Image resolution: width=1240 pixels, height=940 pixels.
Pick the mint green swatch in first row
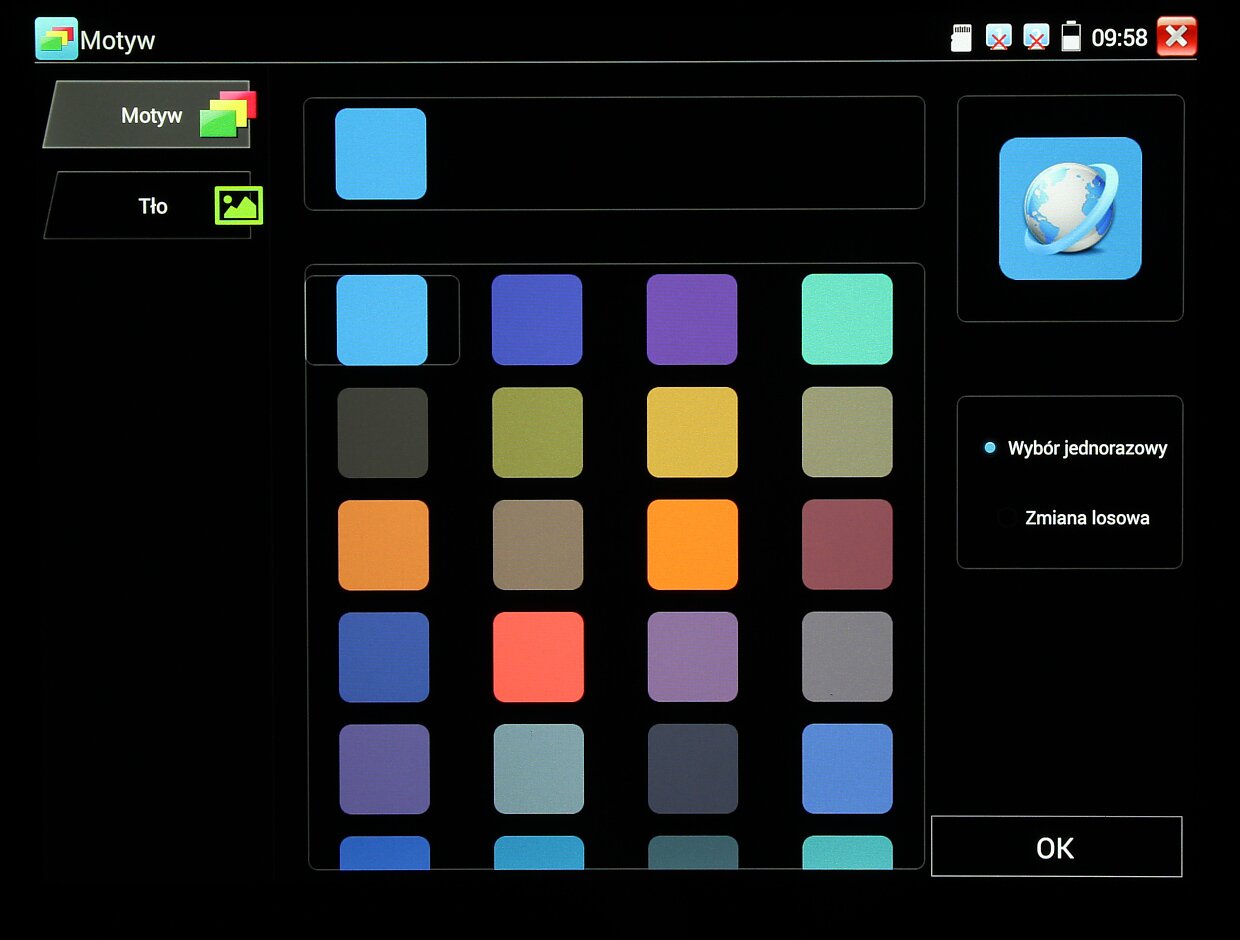pos(847,319)
